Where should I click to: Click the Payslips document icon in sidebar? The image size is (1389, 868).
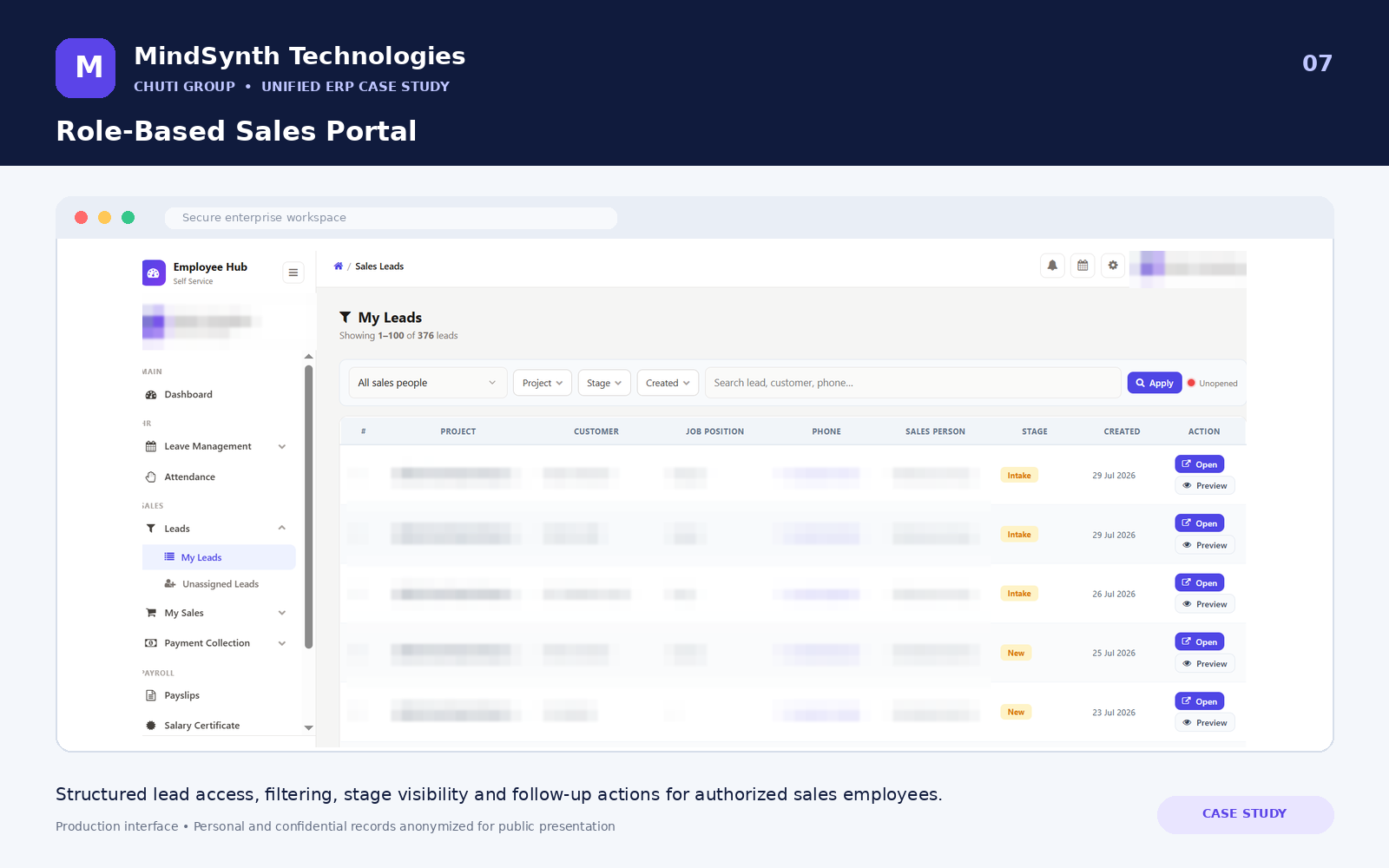point(151,695)
